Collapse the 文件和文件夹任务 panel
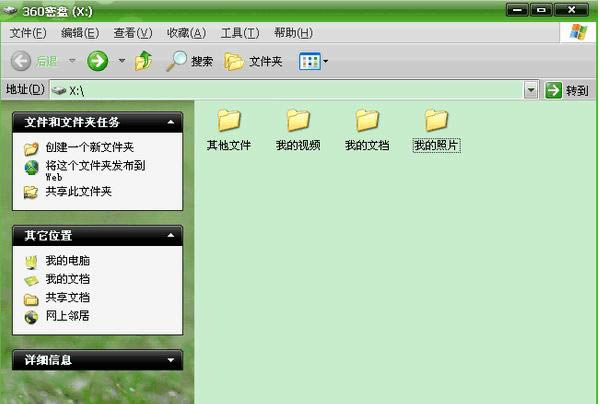Image resolution: width=600 pixels, height=404 pixels. coord(172,122)
